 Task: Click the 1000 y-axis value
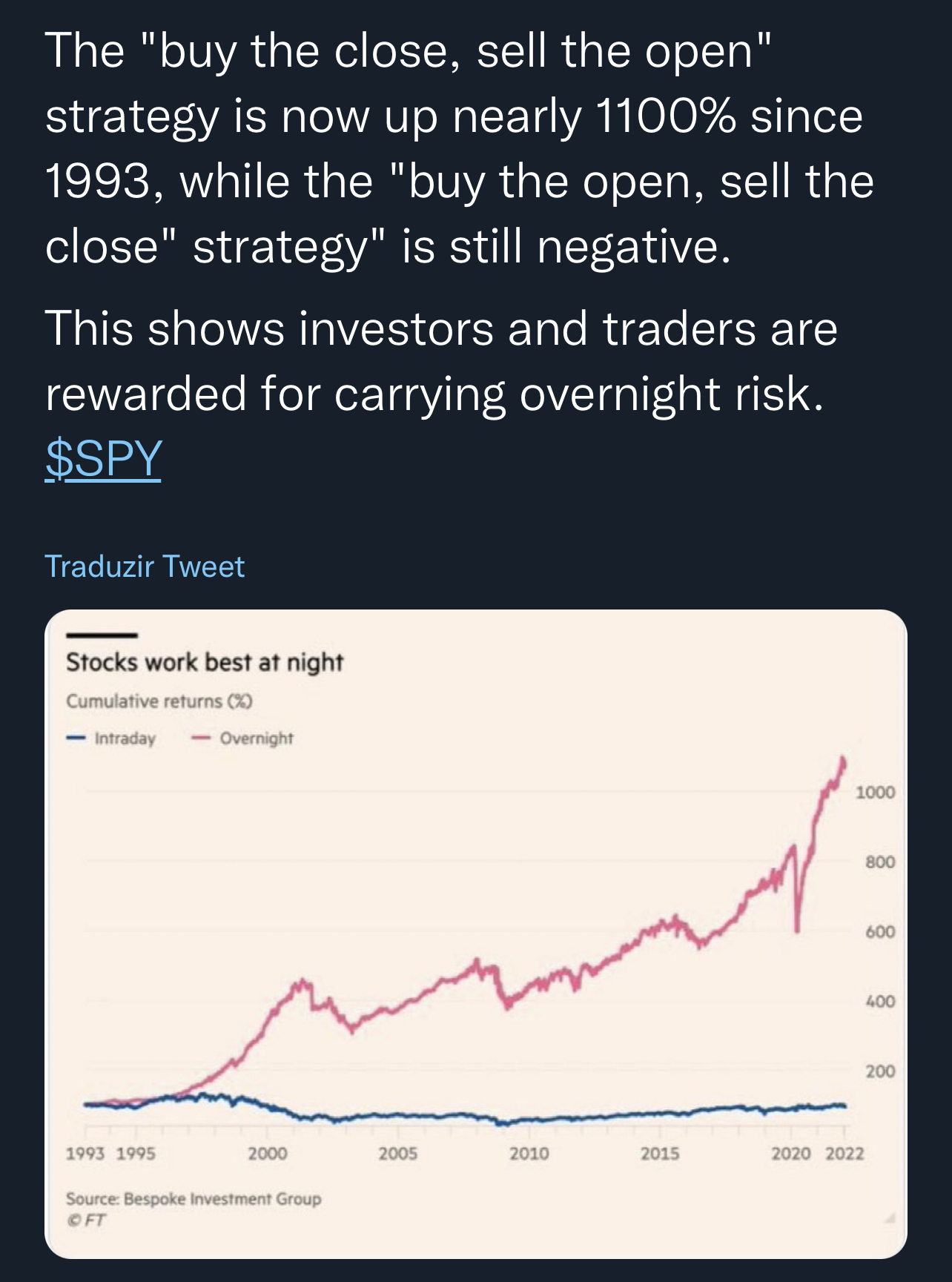(876, 793)
